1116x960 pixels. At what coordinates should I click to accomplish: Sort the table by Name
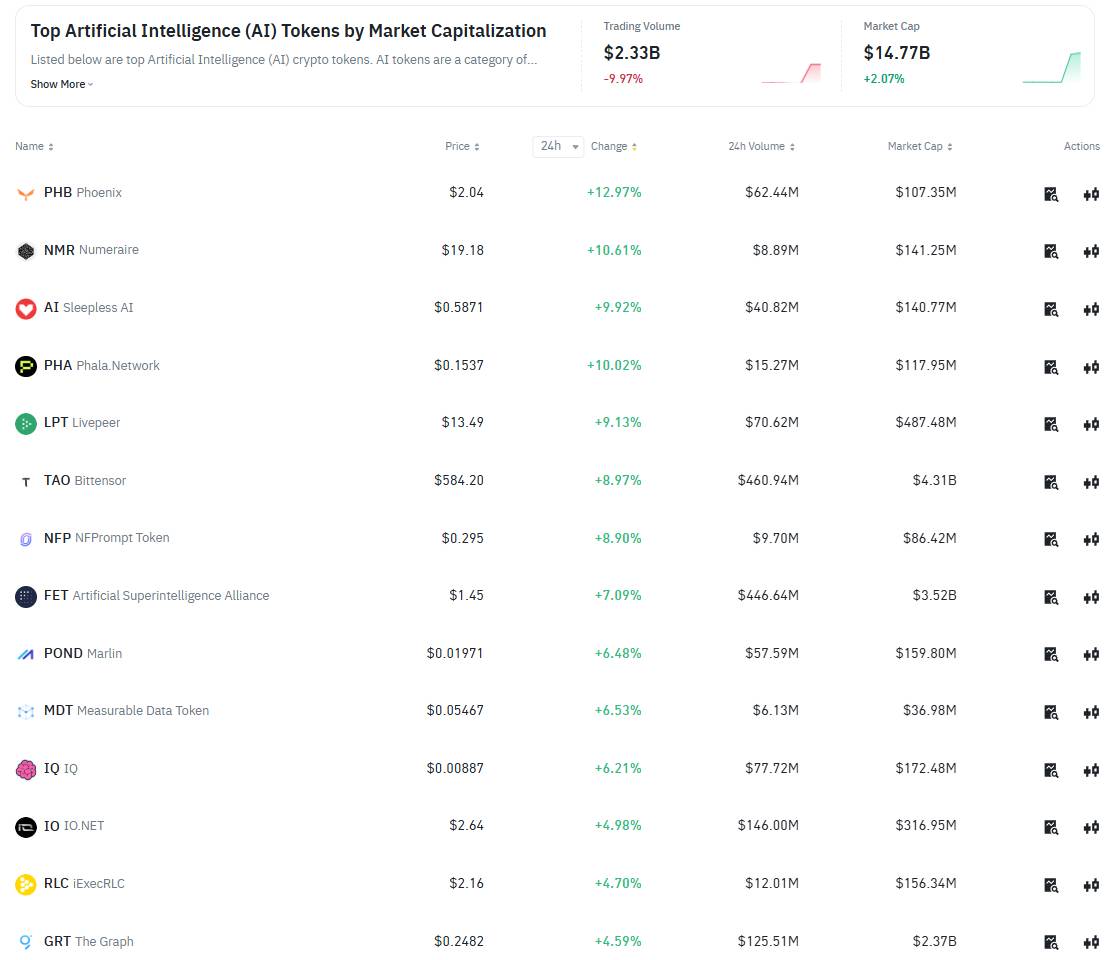(x=34, y=147)
